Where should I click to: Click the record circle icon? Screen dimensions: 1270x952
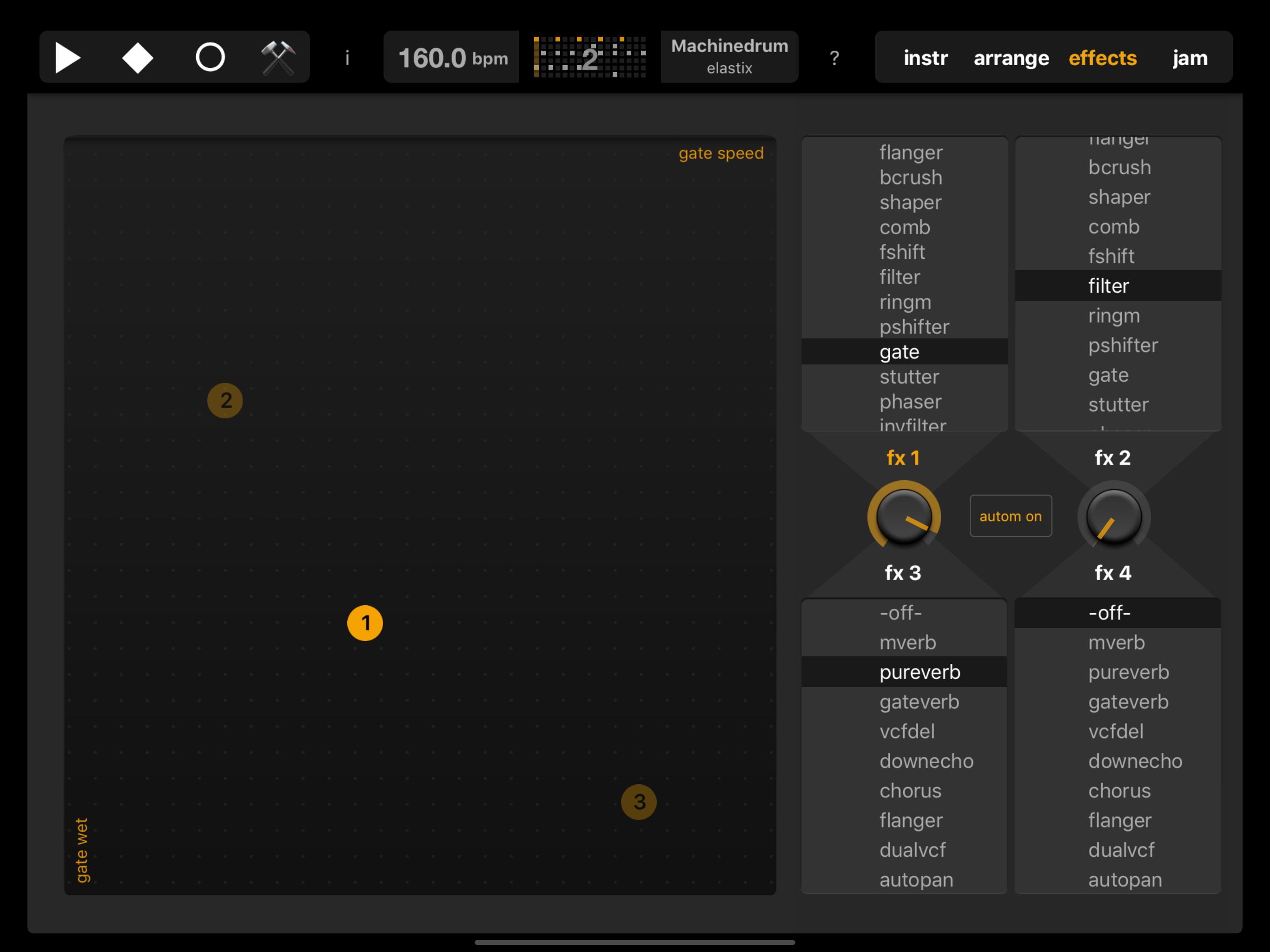tap(210, 58)
